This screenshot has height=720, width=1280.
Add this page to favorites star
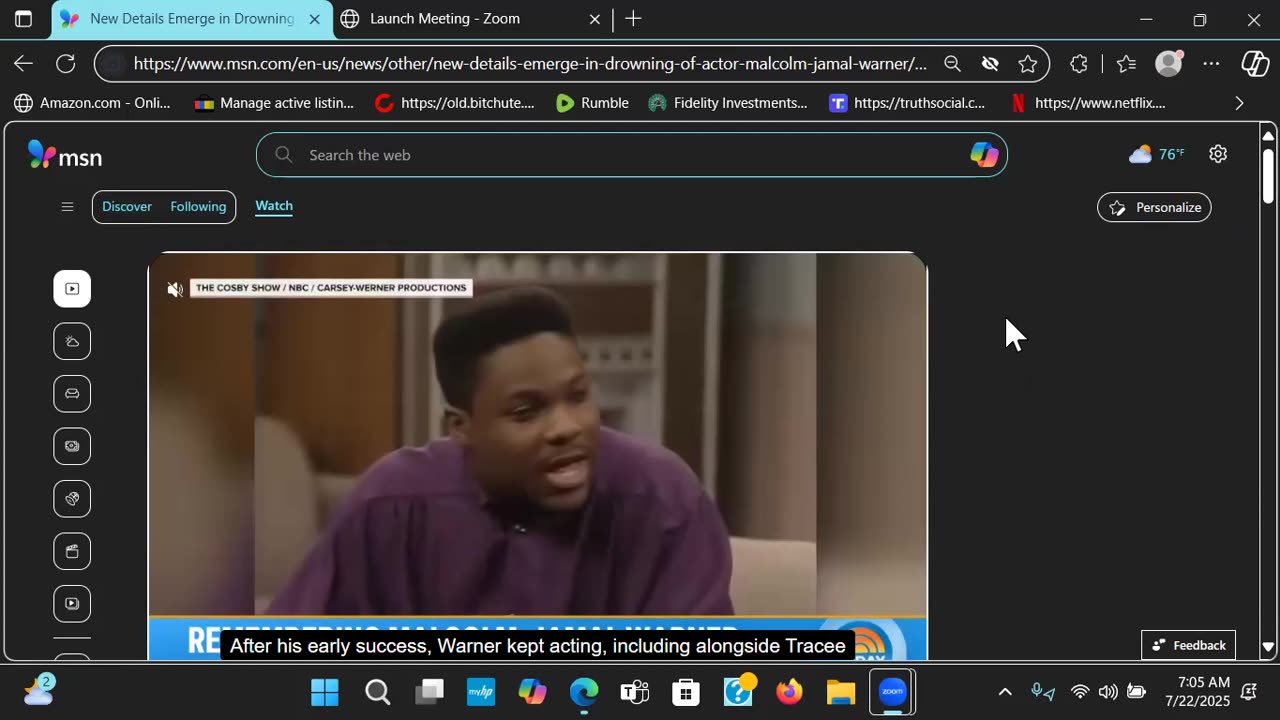[1027, 64]
